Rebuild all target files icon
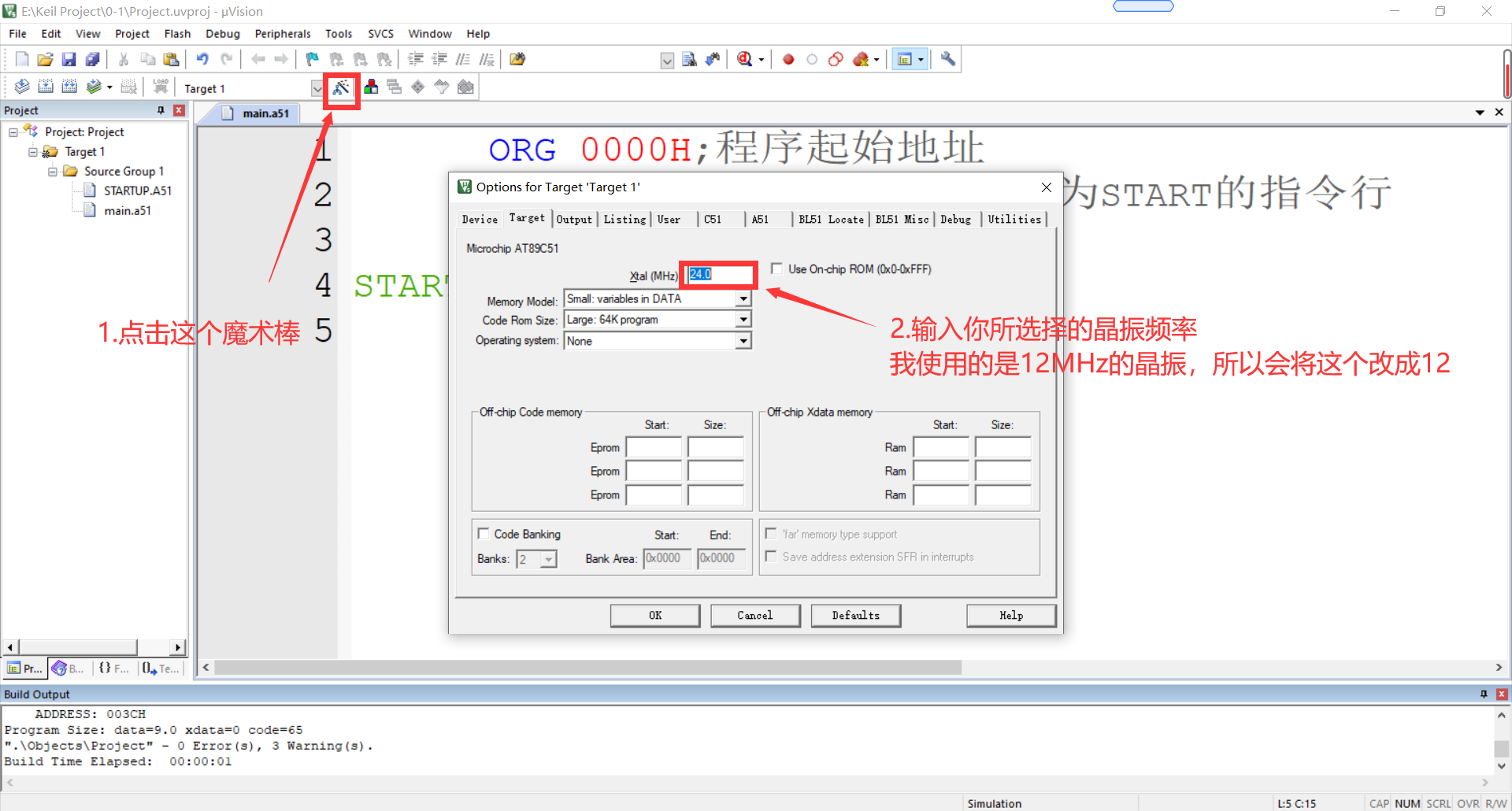Screen dimensions: 1512x811 coord(69,87)
